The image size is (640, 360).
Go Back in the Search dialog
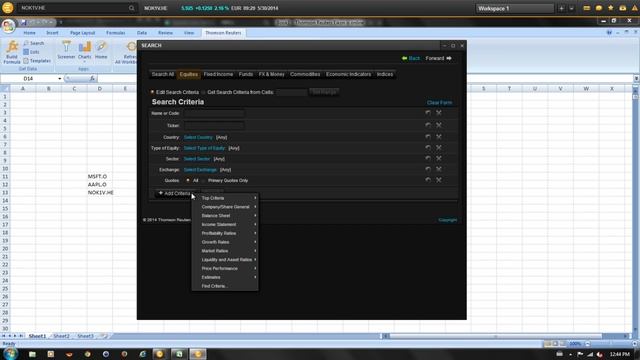tap(411, 58)
